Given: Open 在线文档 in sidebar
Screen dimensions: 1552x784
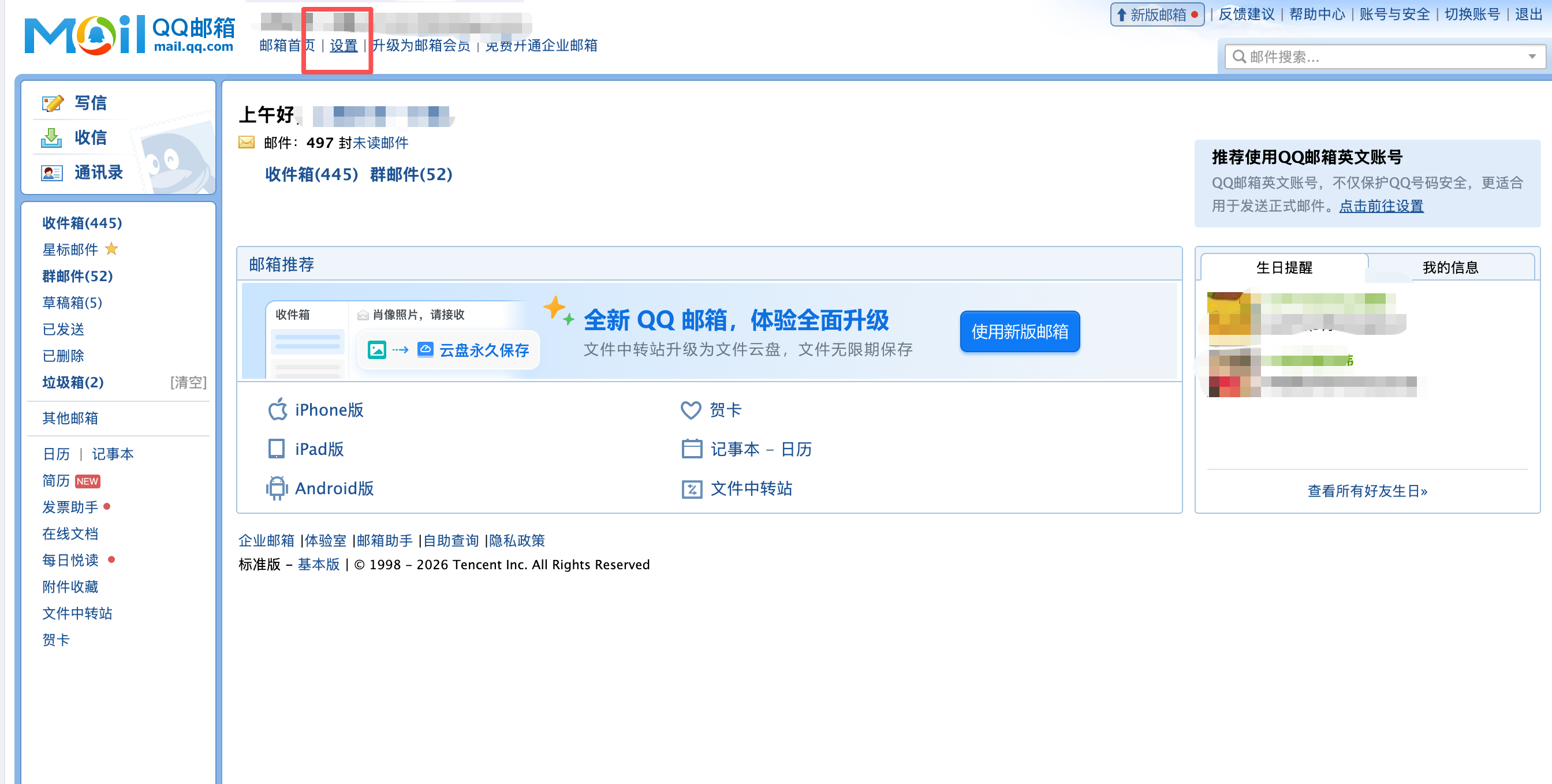Looking at the screenshot, I should [70, 534].
